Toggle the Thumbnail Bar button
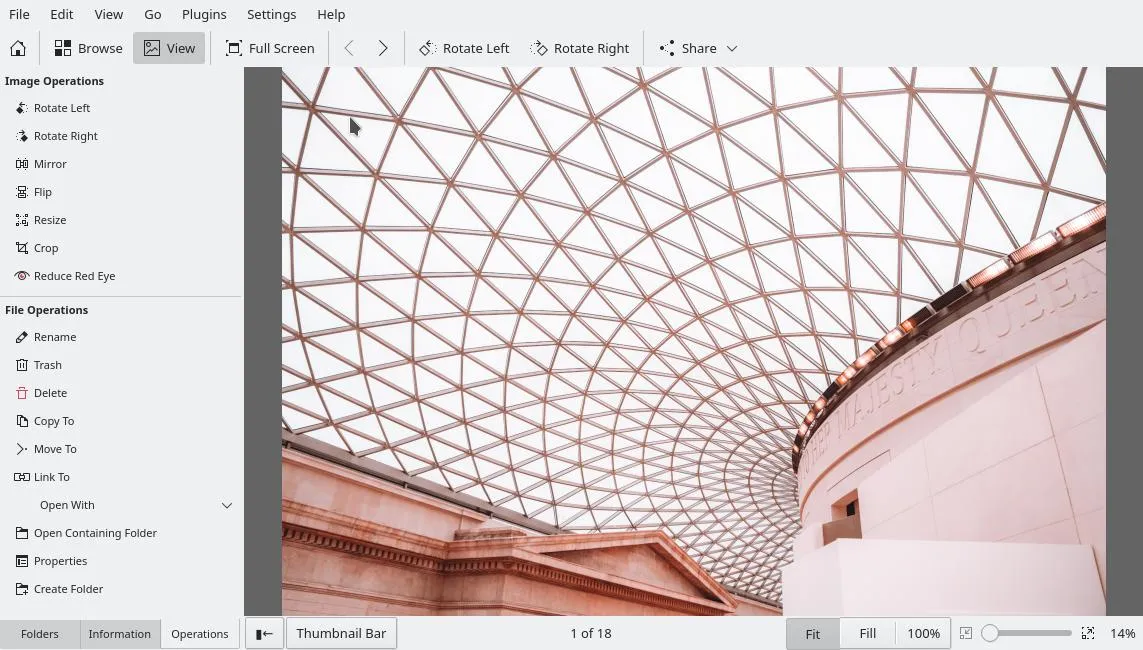The height and width of the screenshot is (650, 1143). (341, 634)
